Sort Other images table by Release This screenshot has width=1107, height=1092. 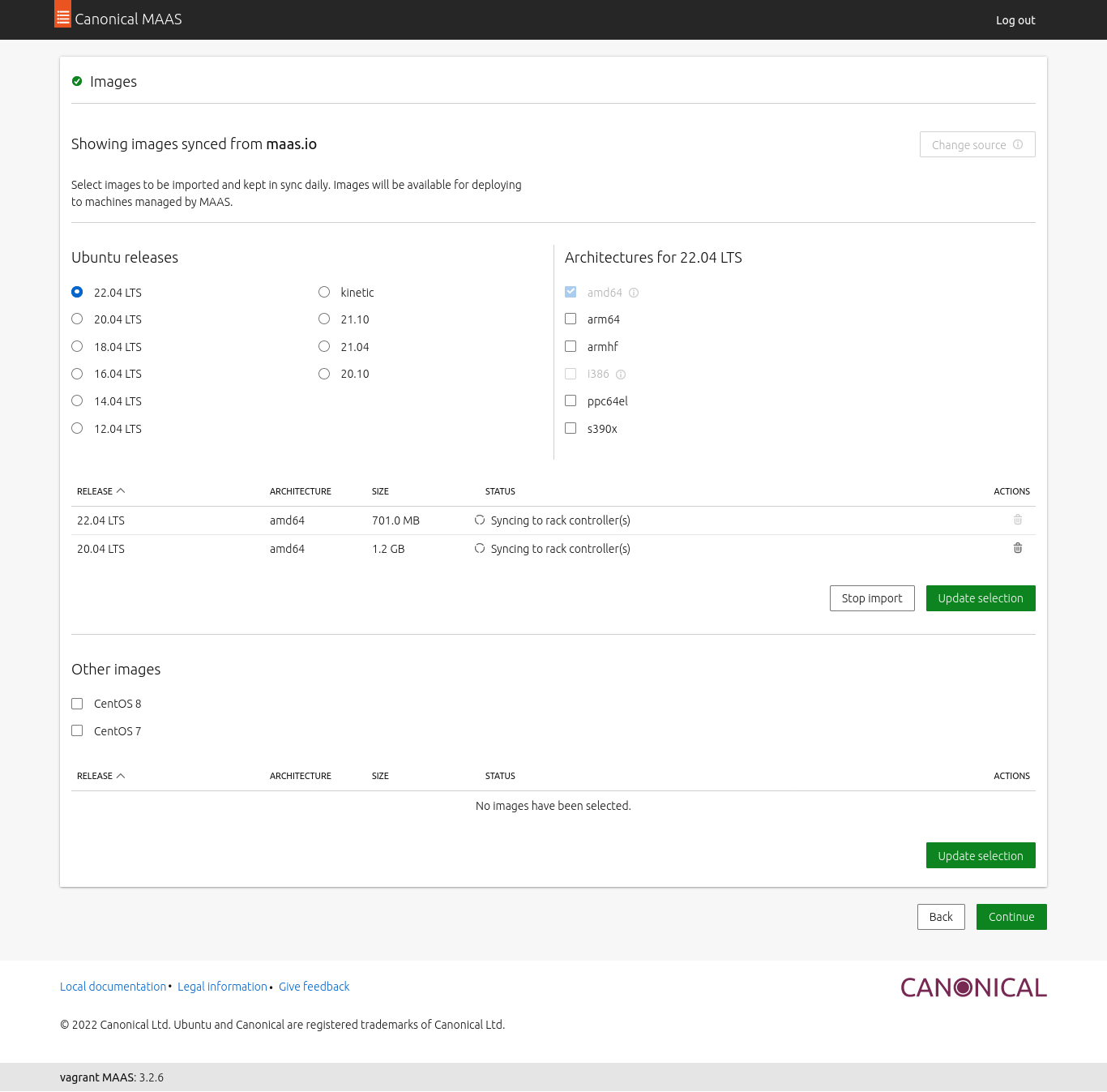[100, 776]
